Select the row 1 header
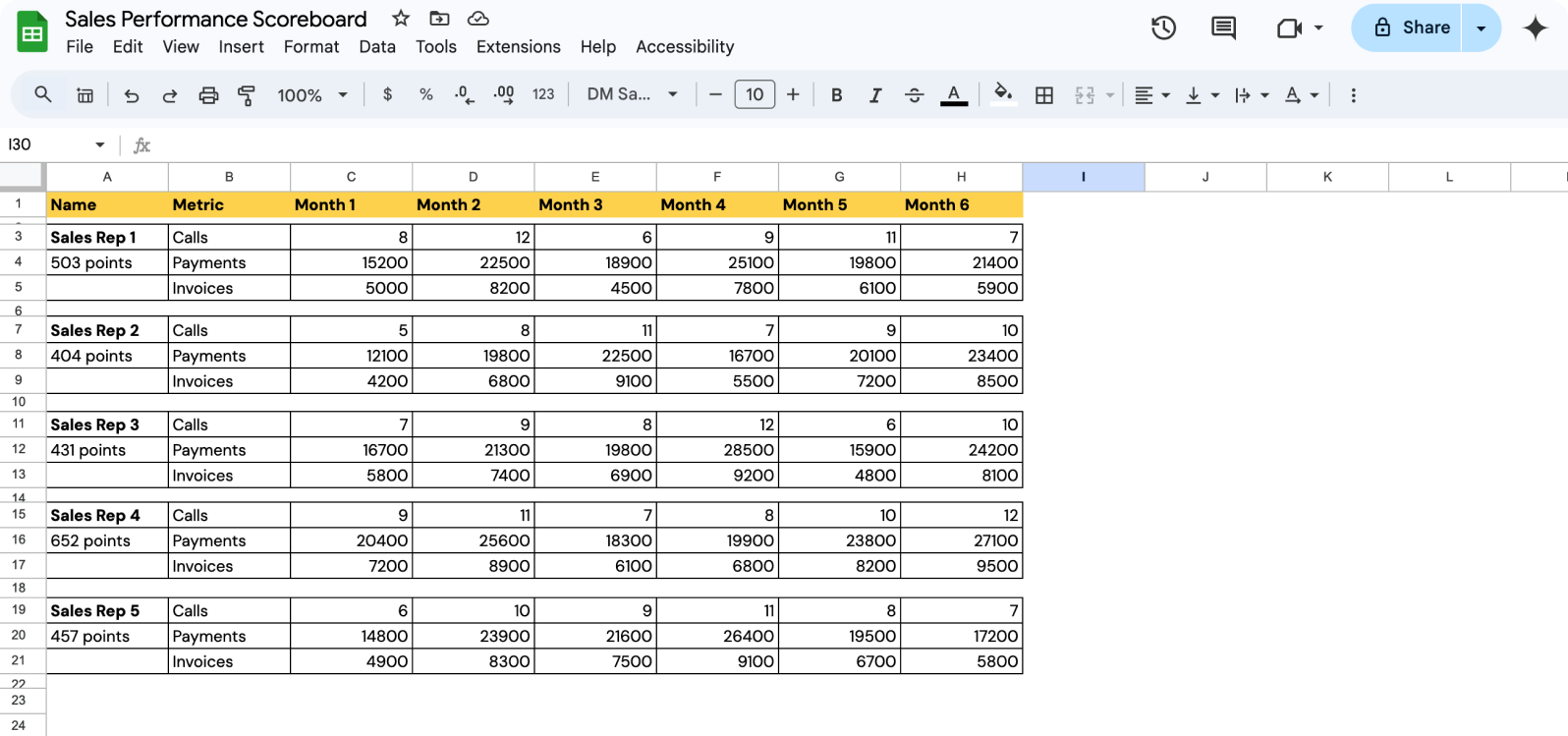Screen dimensions: 1568x736 pyautogui.click(x=22, y=204)
